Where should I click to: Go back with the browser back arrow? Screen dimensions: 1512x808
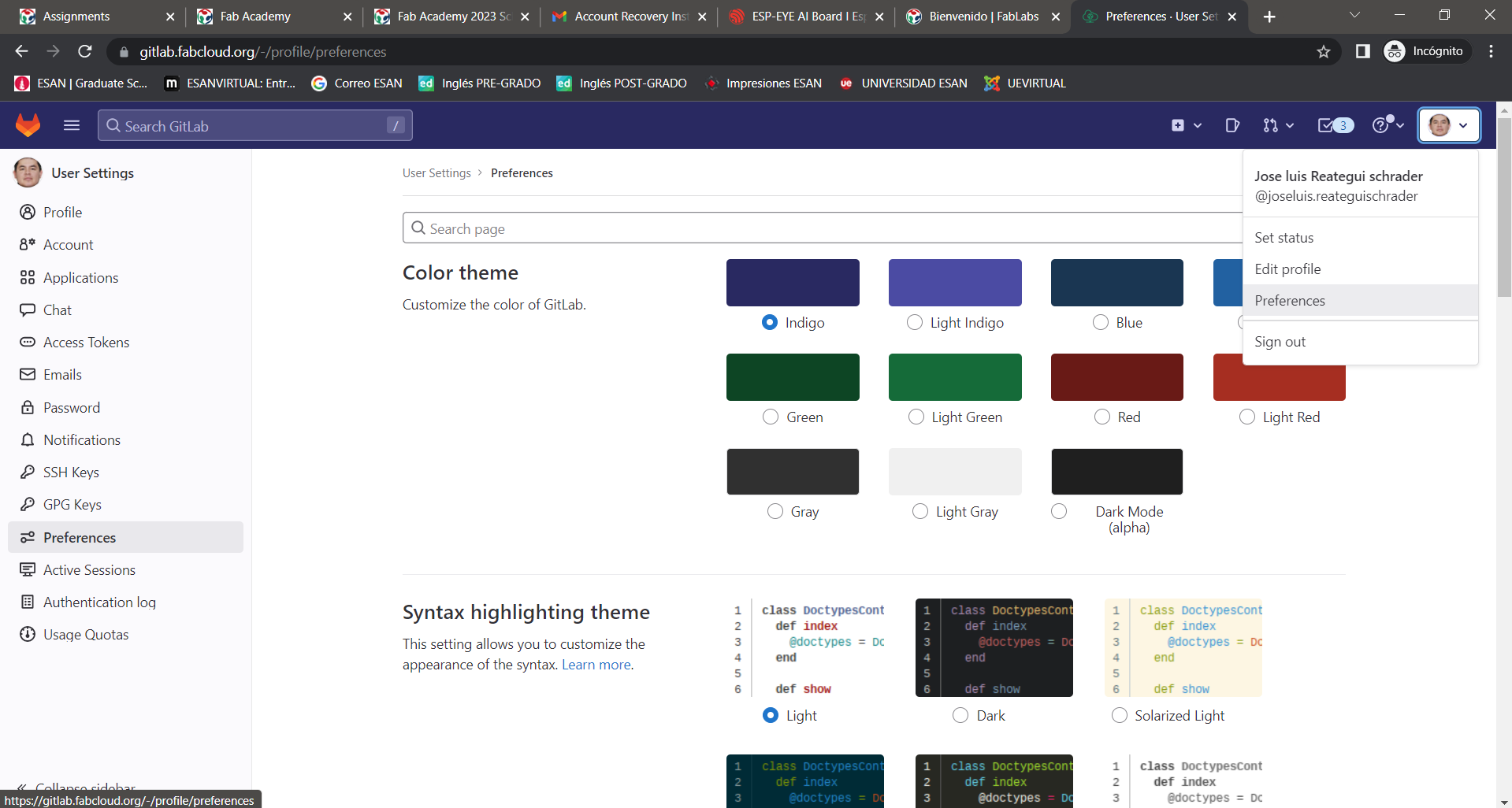pyautogui.click(x=21, y=51)
